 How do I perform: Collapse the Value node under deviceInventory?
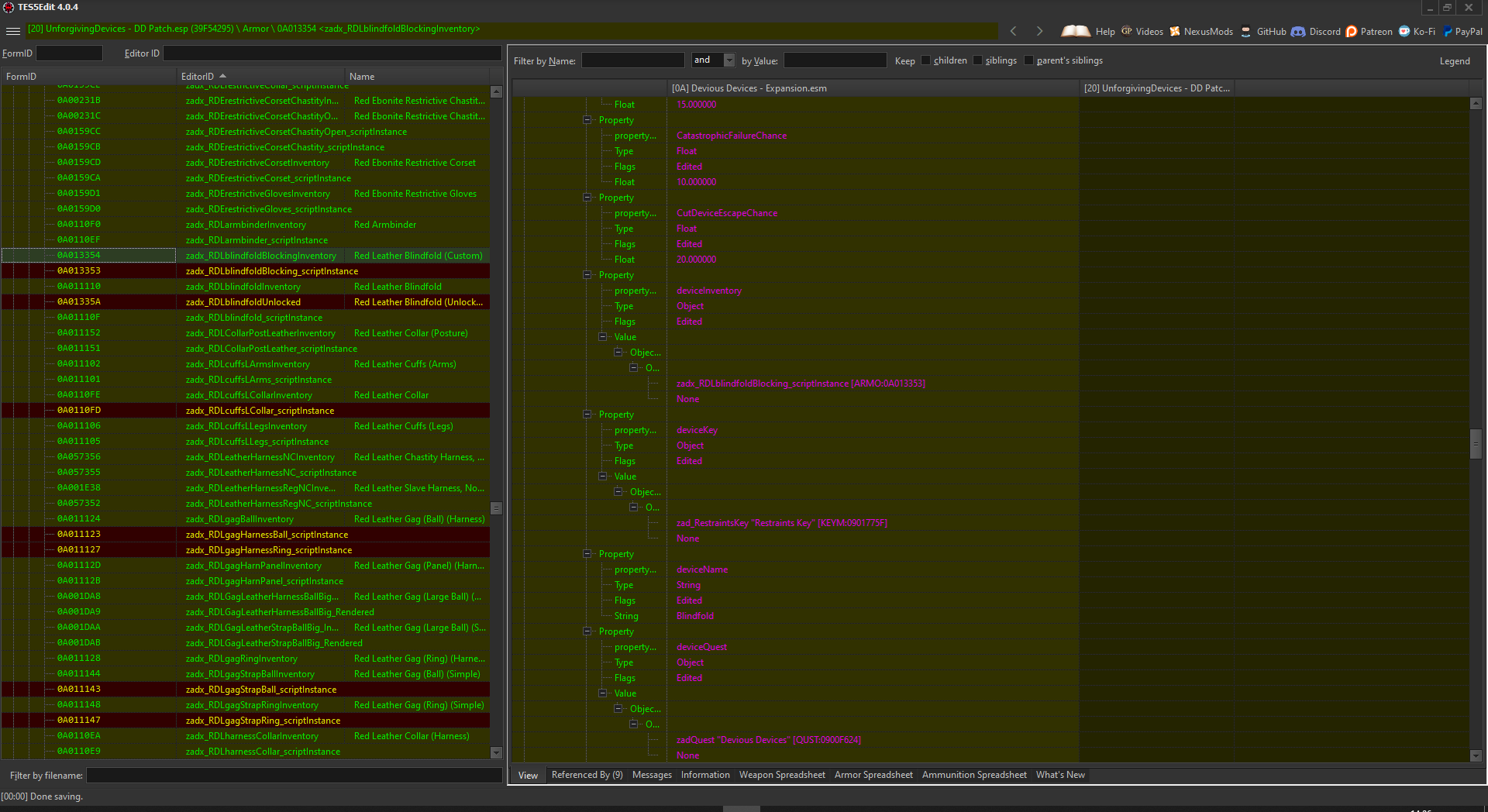(603, 337)
